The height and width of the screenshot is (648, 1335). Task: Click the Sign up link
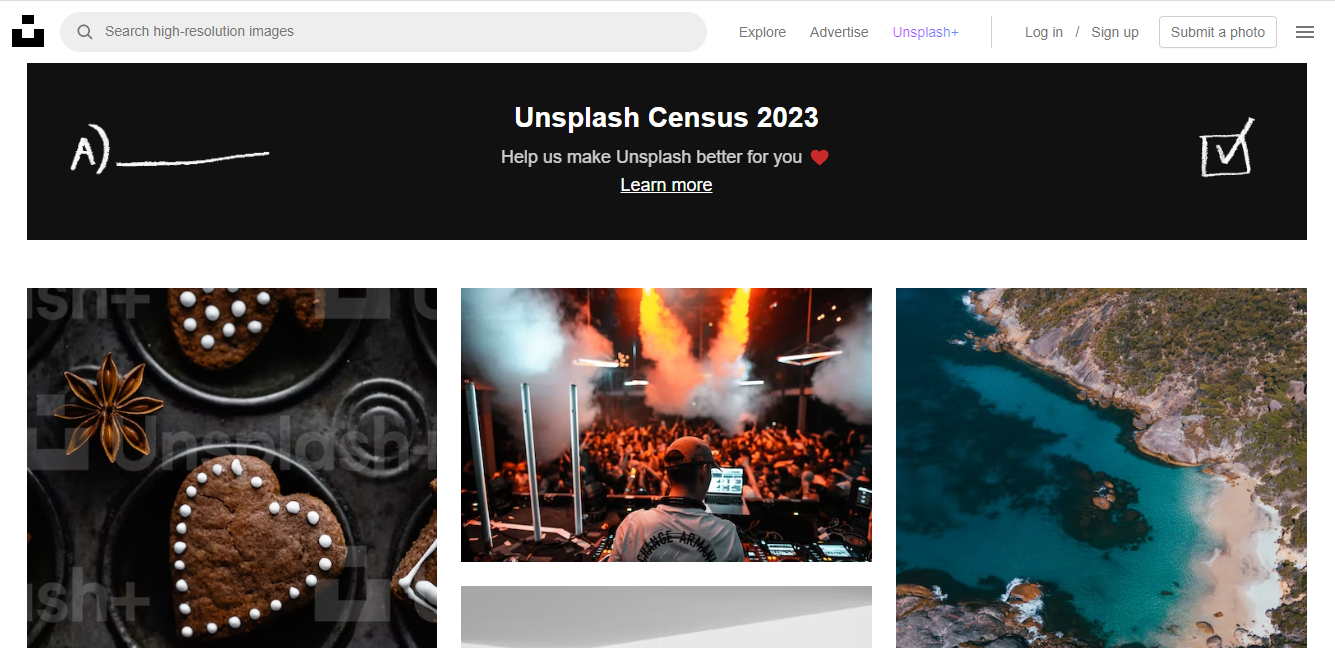(x=1115, y=32)
